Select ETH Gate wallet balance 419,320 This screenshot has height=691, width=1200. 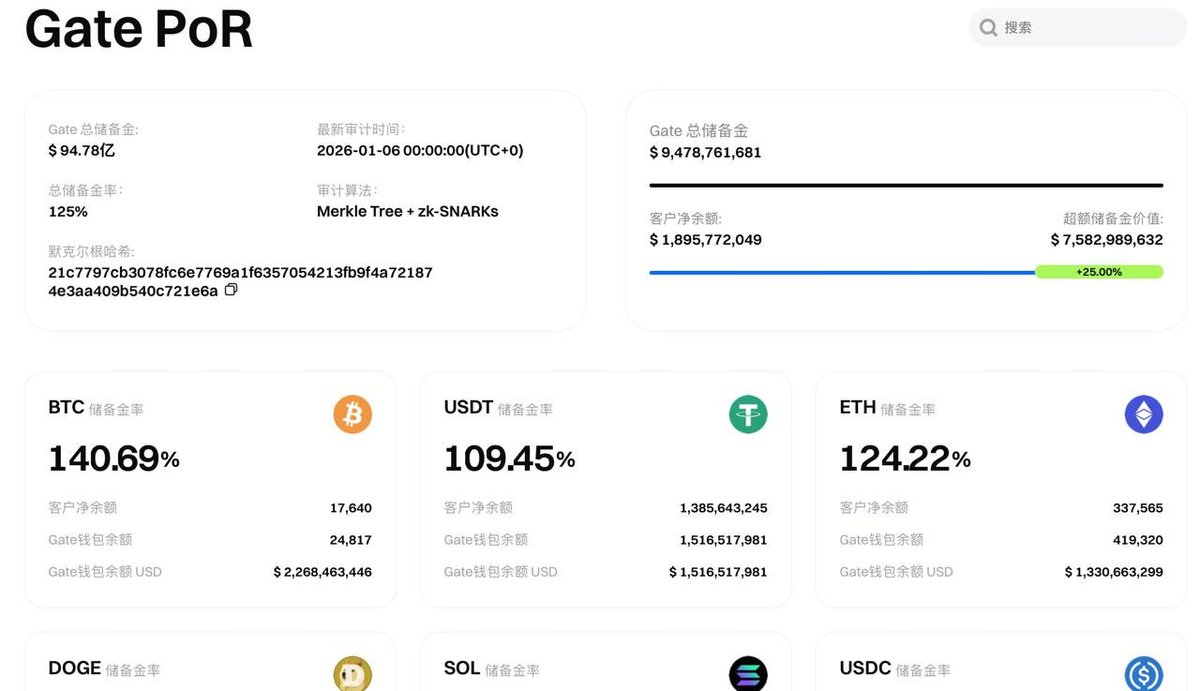[1138, 540]
